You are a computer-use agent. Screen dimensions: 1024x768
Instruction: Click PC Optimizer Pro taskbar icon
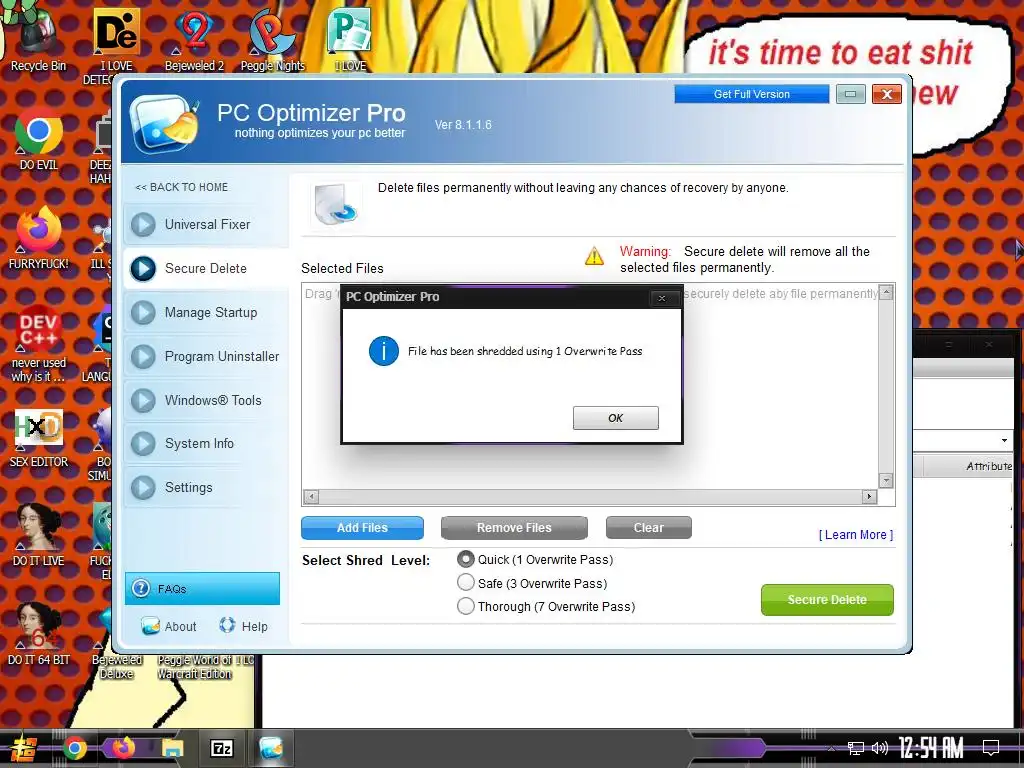pos(270,748)
